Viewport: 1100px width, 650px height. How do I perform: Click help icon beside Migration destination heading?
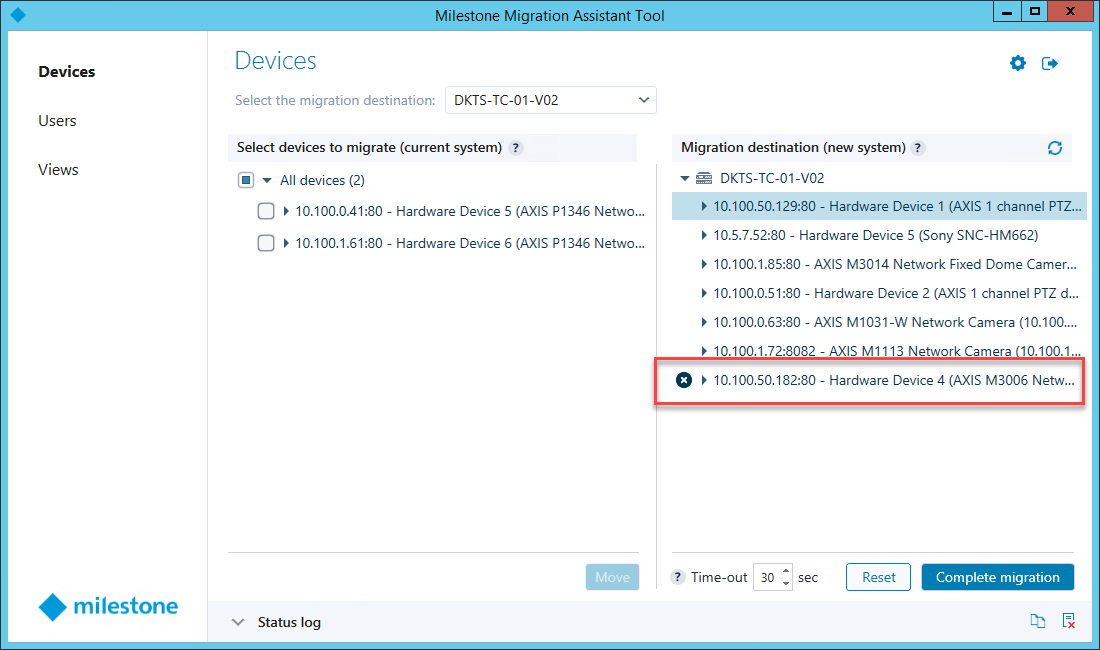point(918,148)
